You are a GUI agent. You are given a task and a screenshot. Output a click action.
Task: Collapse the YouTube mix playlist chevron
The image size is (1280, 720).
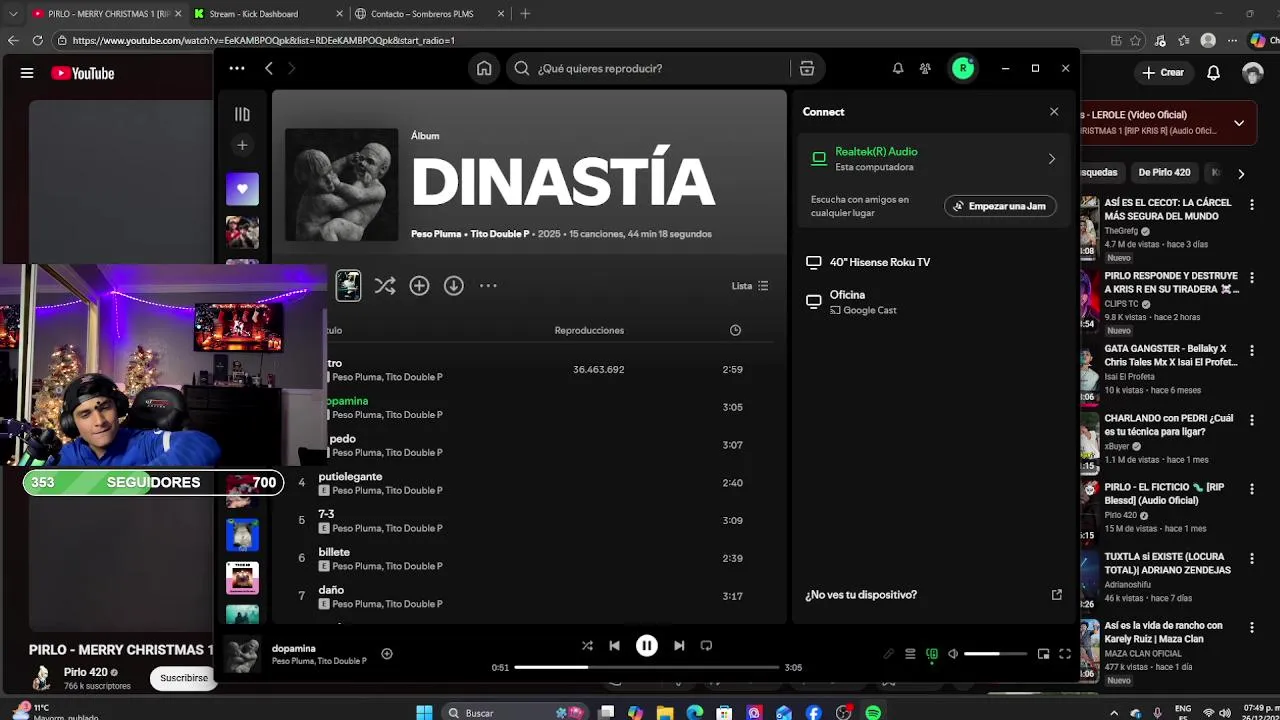coord(1239,123)
